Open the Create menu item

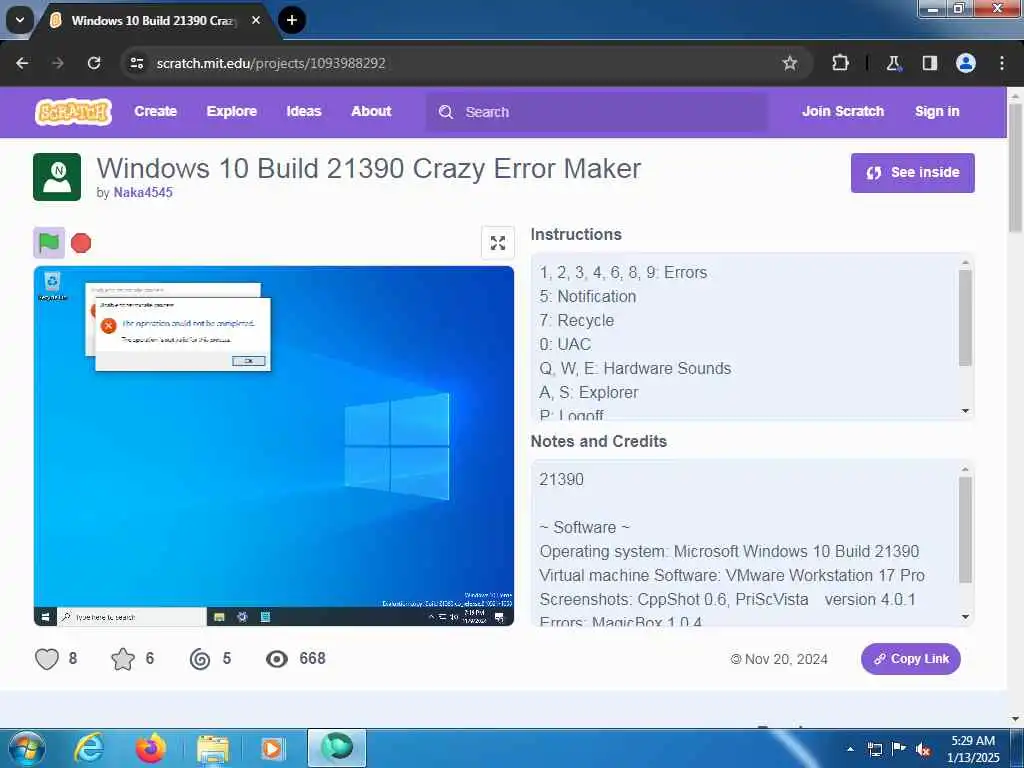[x=155, y=112]
